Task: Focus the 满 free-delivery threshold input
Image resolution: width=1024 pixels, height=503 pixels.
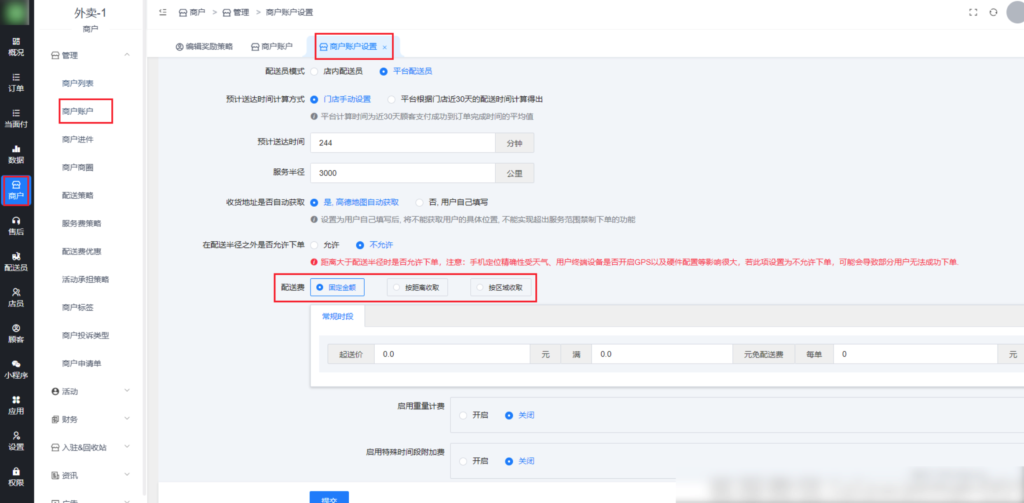Action: tap(662, 354)
